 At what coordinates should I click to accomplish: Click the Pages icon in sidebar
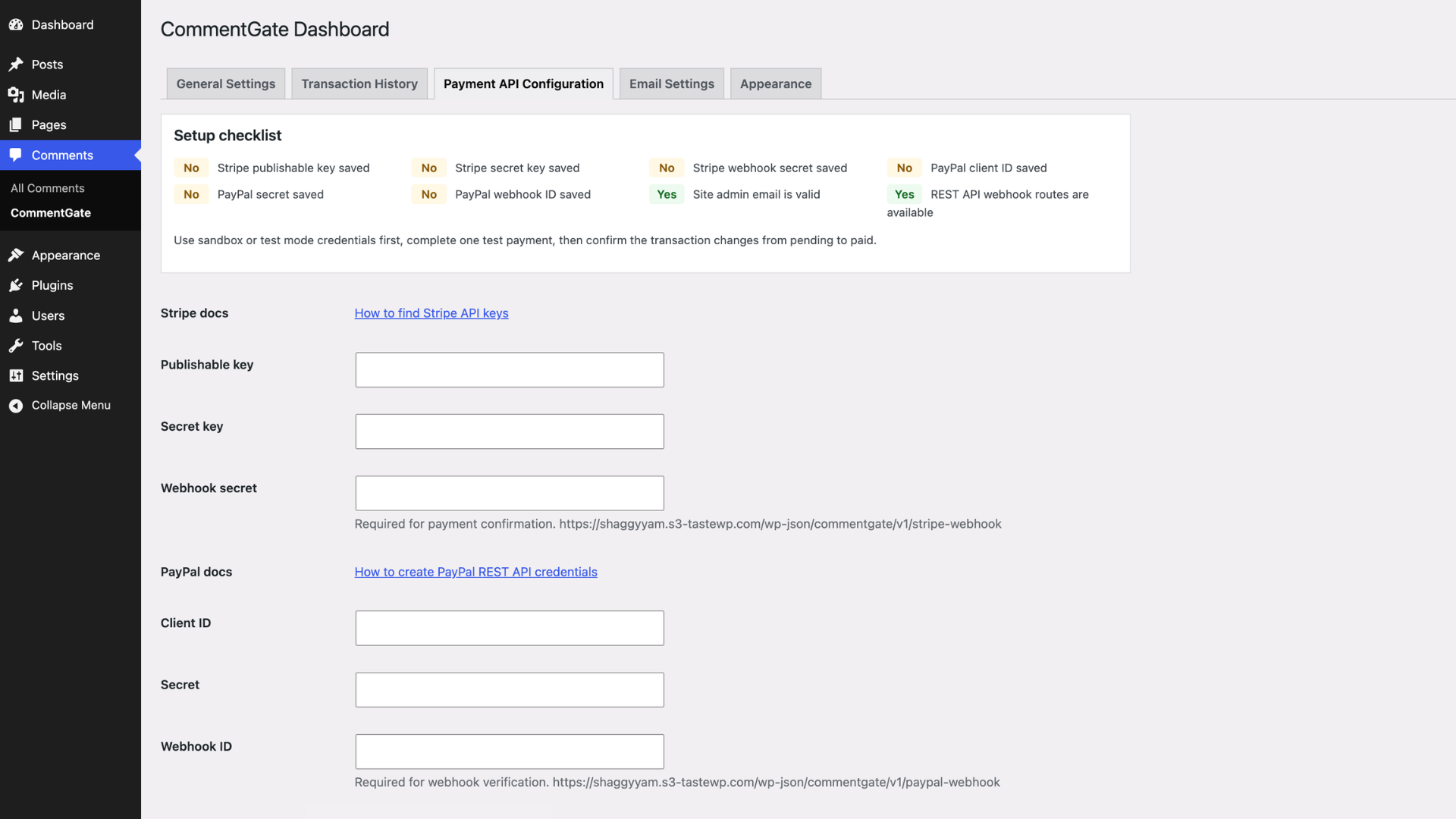pyautogui.click(x=16, y=125)
